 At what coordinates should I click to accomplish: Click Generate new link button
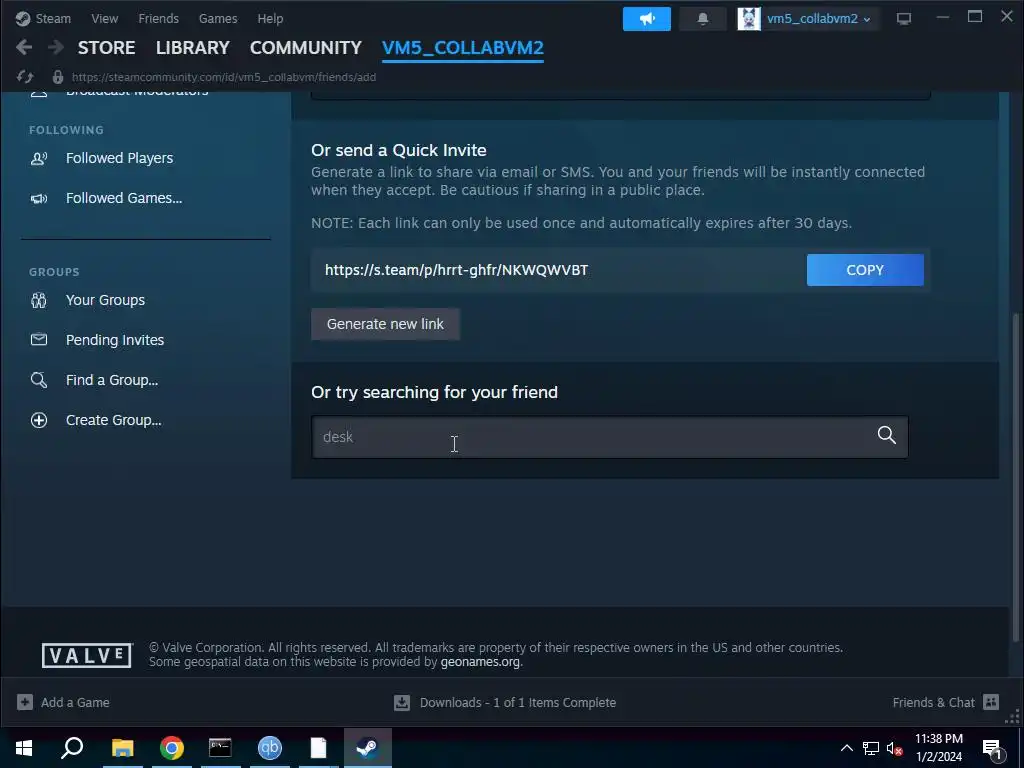385,324
